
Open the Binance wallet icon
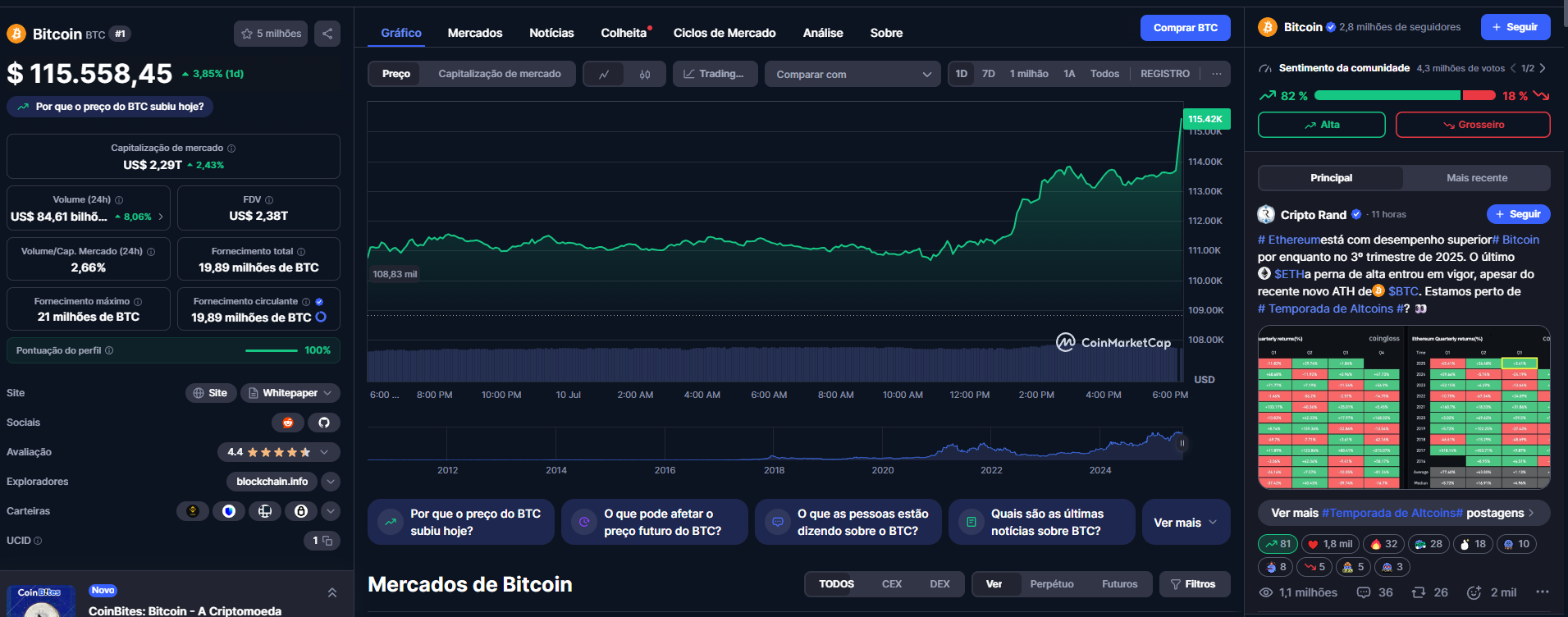(193, 511)
